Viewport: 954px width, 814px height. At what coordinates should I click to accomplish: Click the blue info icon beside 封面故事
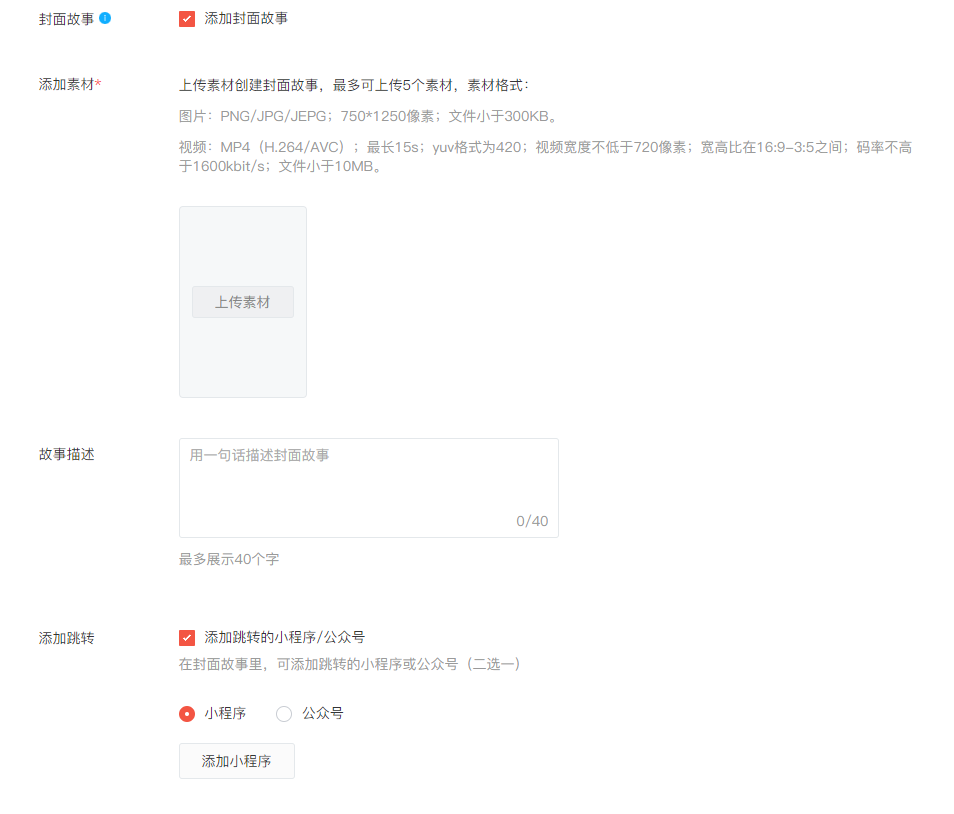(x=105, y=18)
